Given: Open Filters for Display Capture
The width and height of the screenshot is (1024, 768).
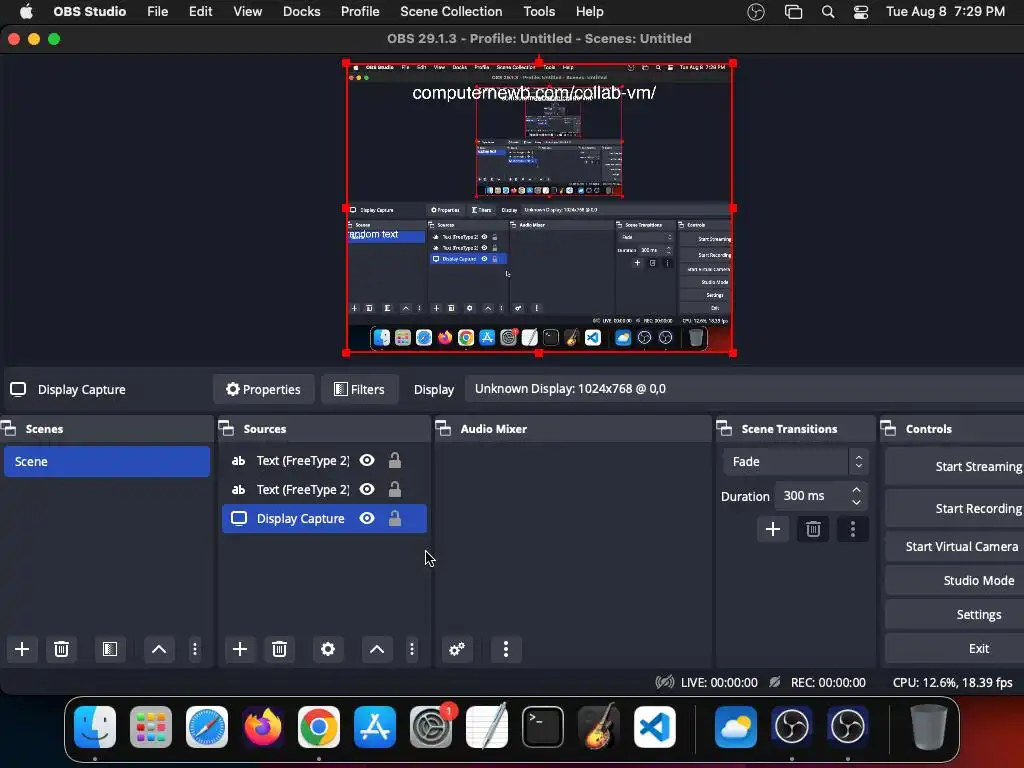Looking at the screenshot, I should coord(359,389).
